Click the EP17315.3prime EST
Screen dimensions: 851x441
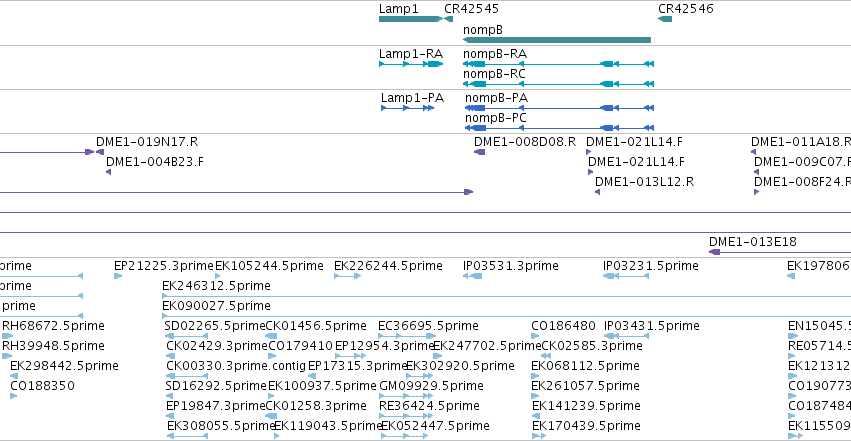tap(312, 376)
